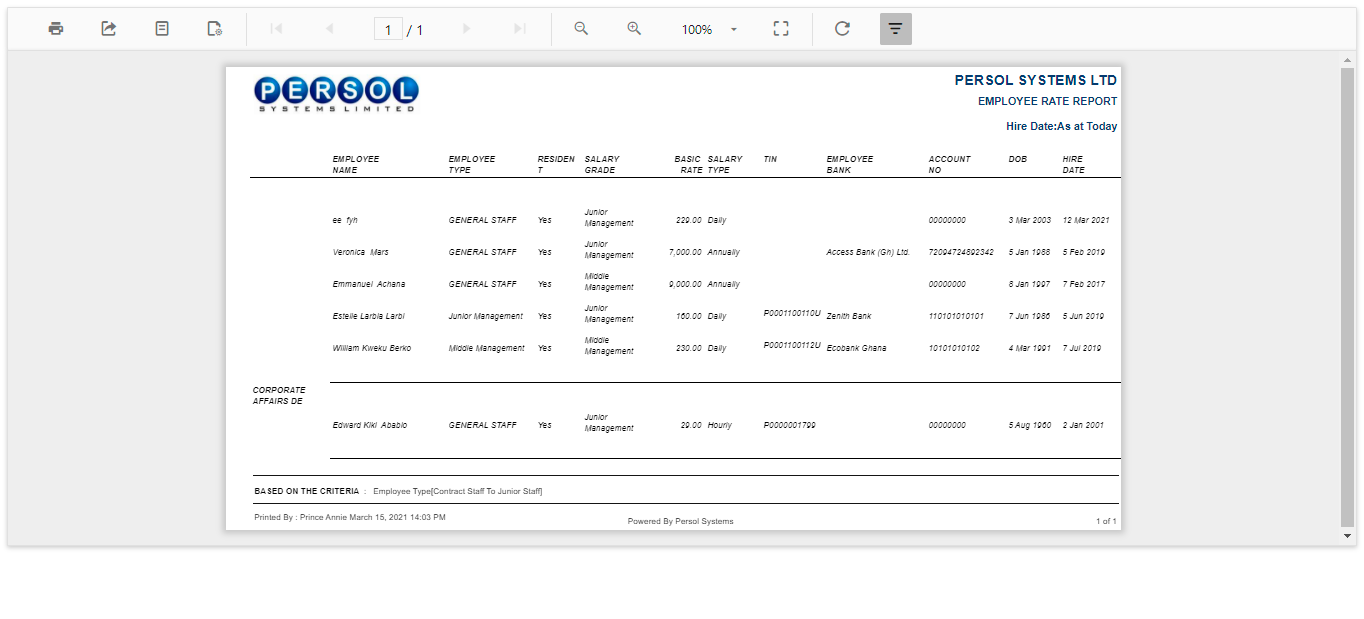Go to first page button
This screenshot has width=1364, height=619.
[277, 29]
